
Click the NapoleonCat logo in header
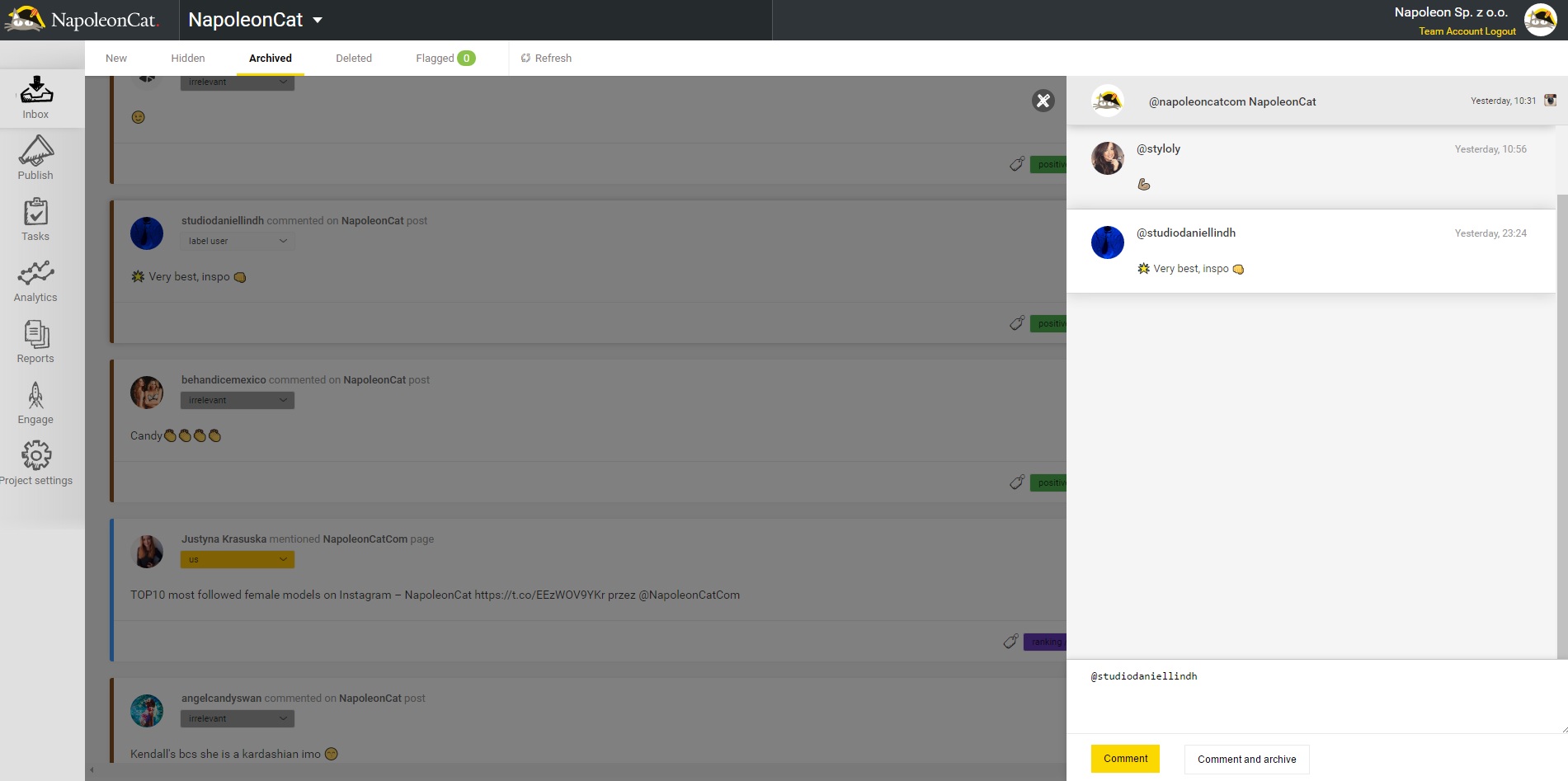pyautogui.click(x=81, y=20)
